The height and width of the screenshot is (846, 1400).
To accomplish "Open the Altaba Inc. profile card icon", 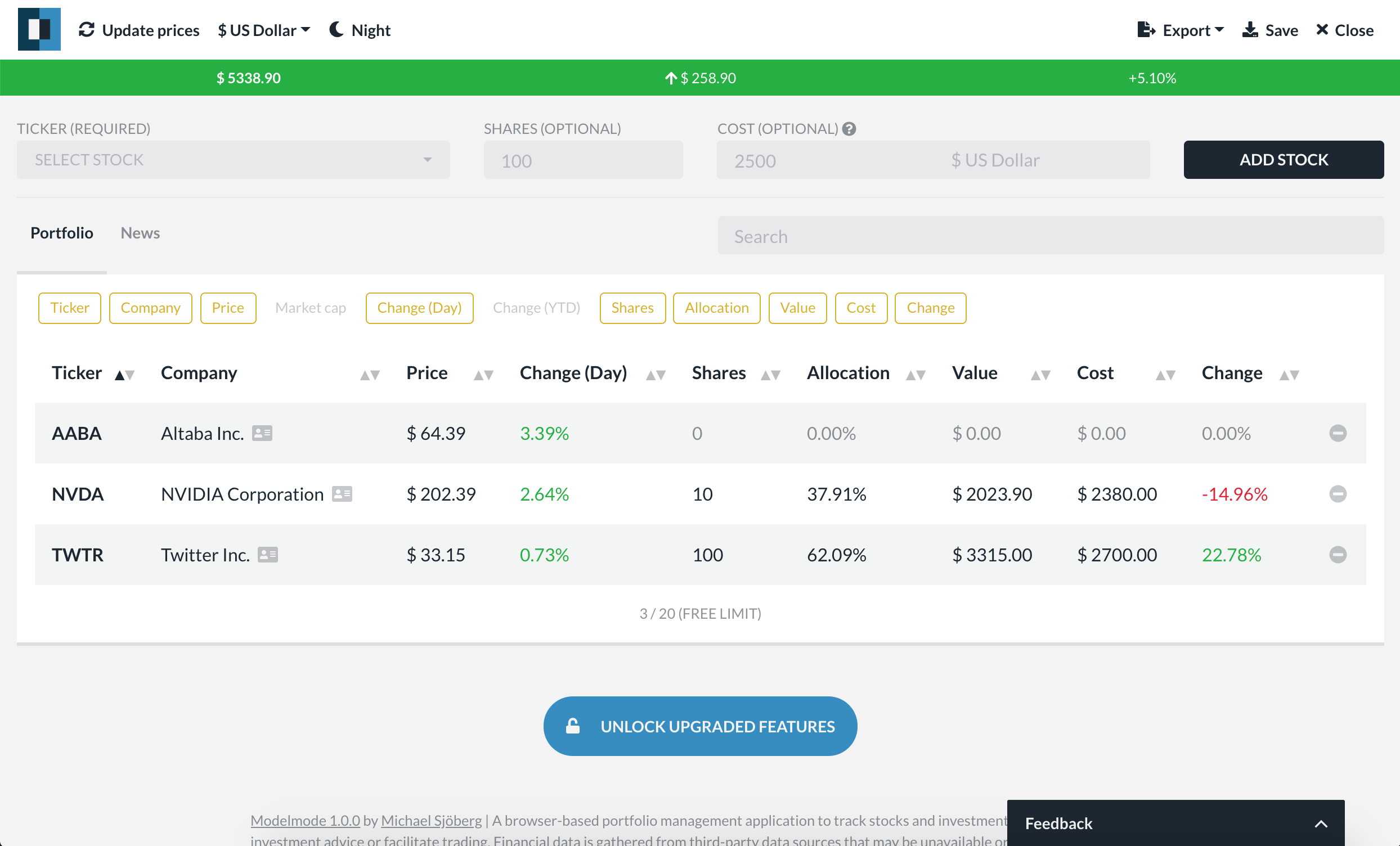I will 262,433.
